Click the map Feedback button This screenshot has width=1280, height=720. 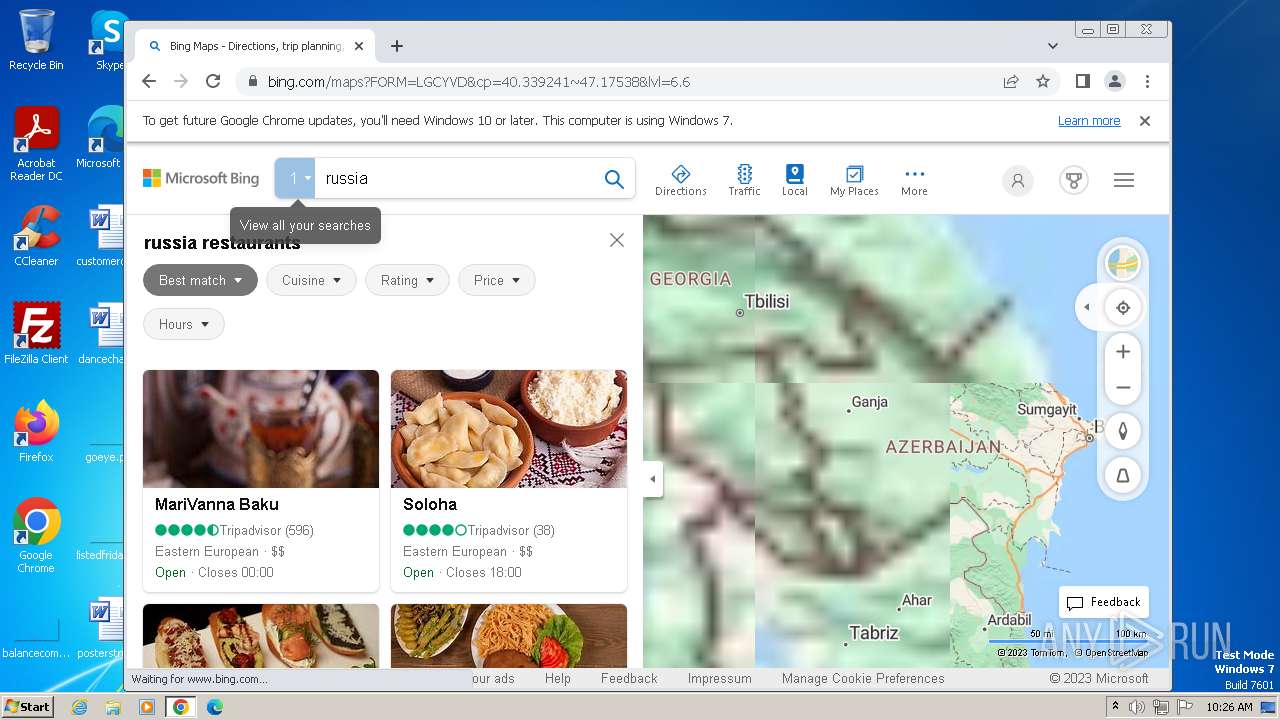click(x=1104, y=602)
